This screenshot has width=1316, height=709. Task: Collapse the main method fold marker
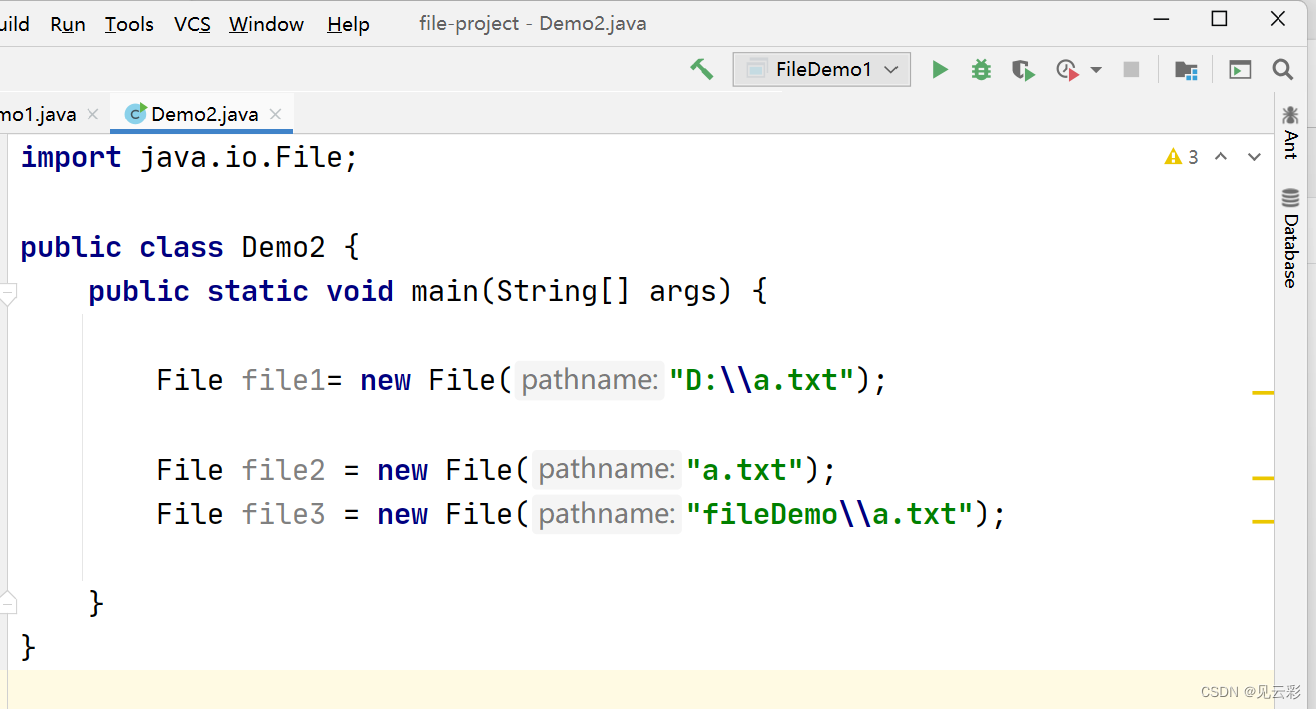point(8,294)
